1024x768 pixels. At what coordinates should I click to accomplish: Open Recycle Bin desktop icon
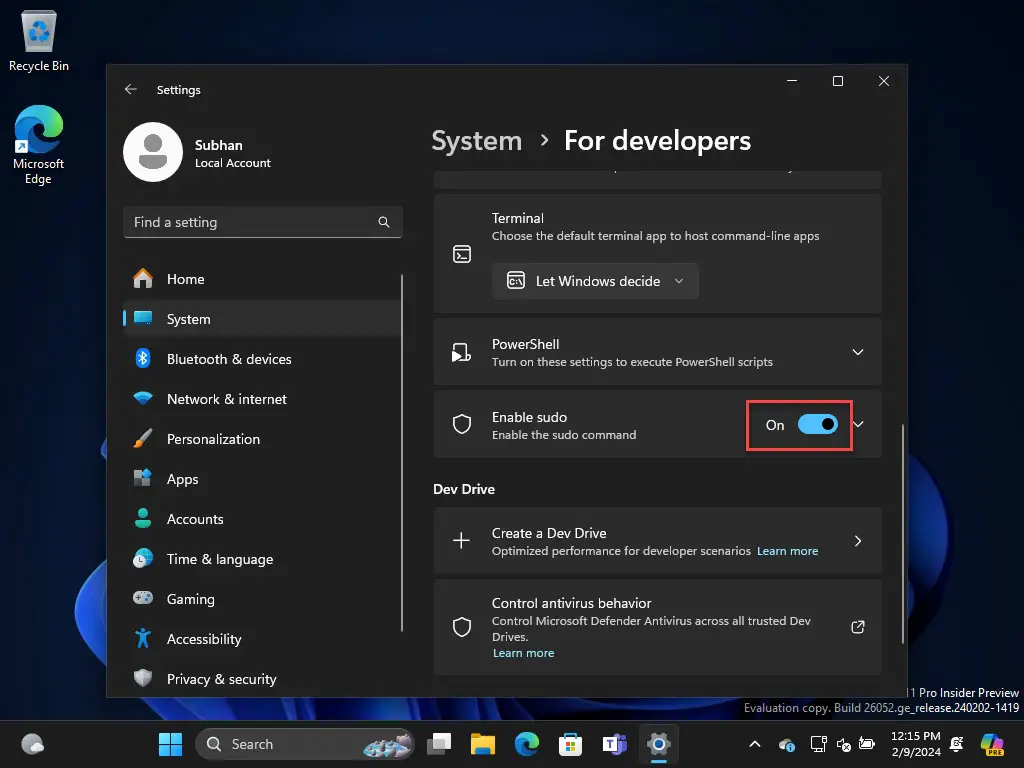click(39, 40)
